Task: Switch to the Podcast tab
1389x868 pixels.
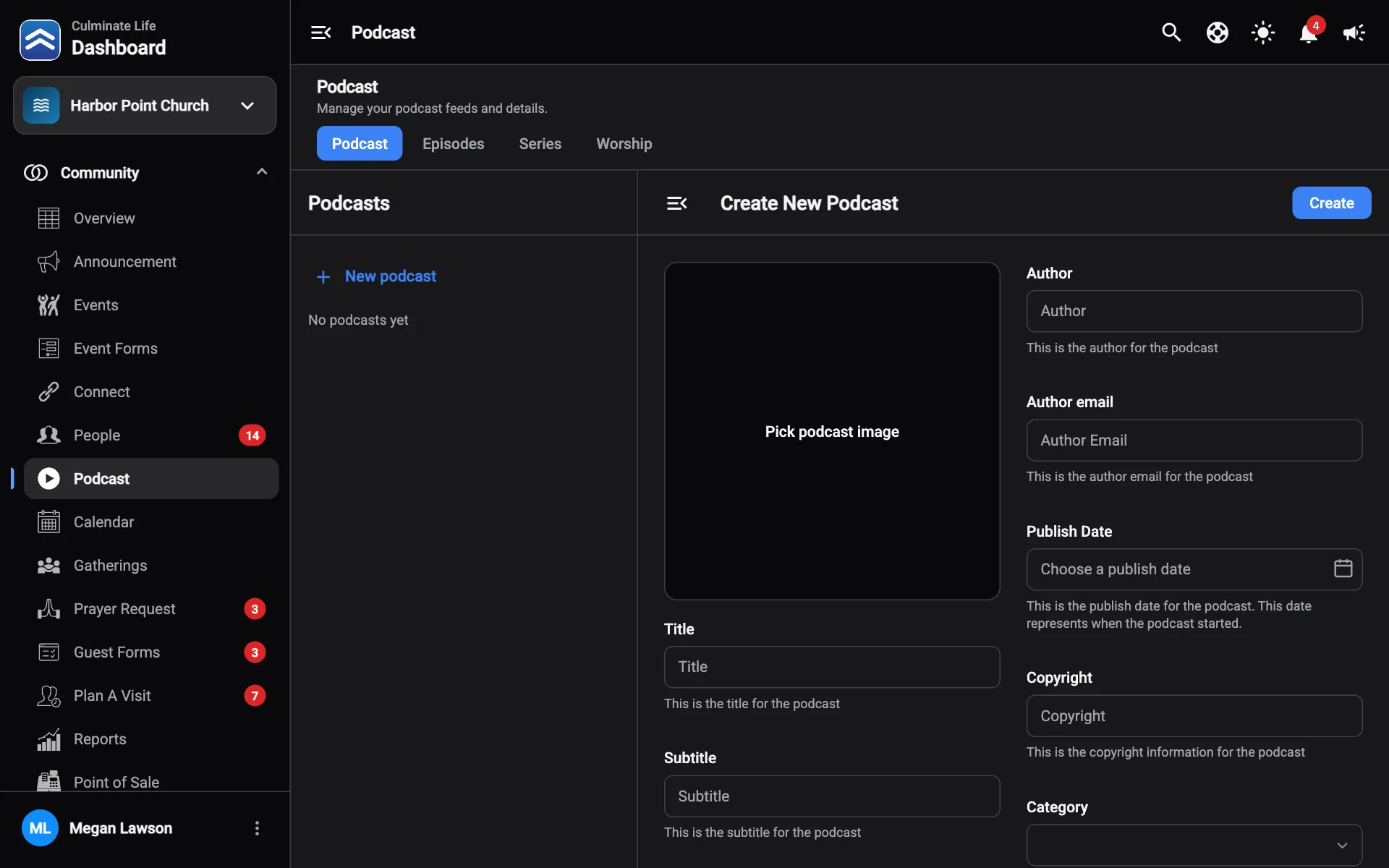Action: (360, 143)
